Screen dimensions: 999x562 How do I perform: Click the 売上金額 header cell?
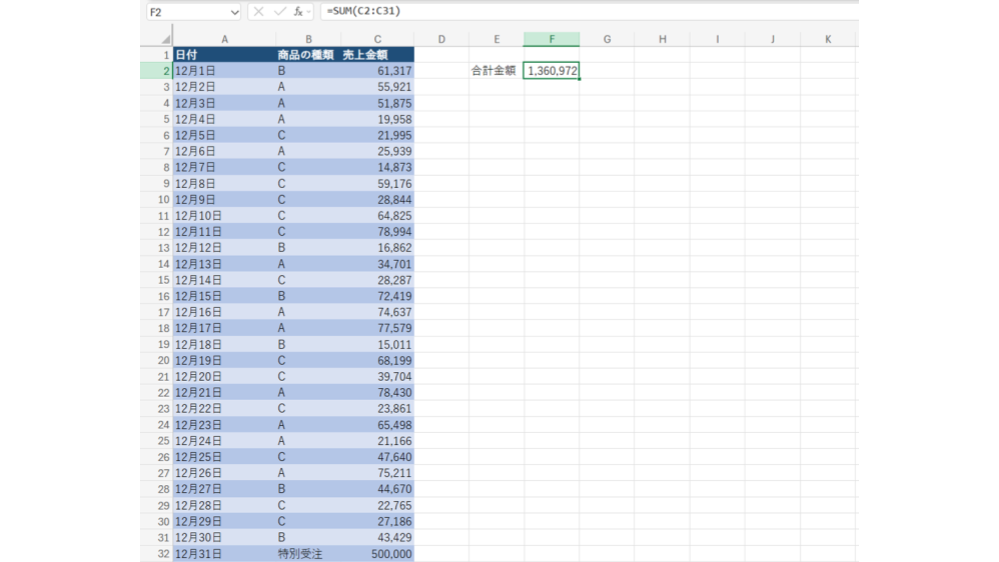point(377,55)
